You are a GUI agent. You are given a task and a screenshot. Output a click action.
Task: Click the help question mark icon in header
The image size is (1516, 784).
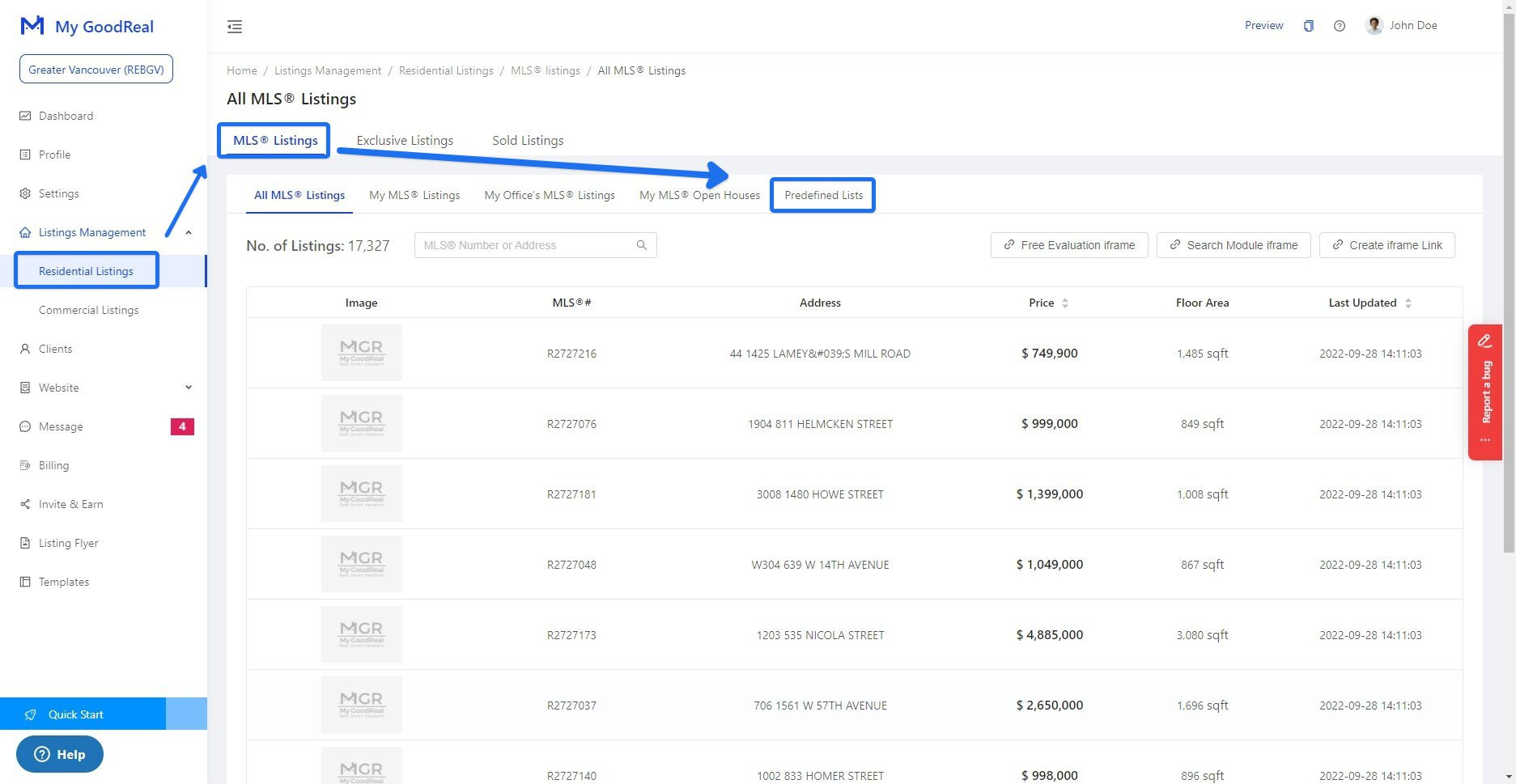coord(1340,26)
